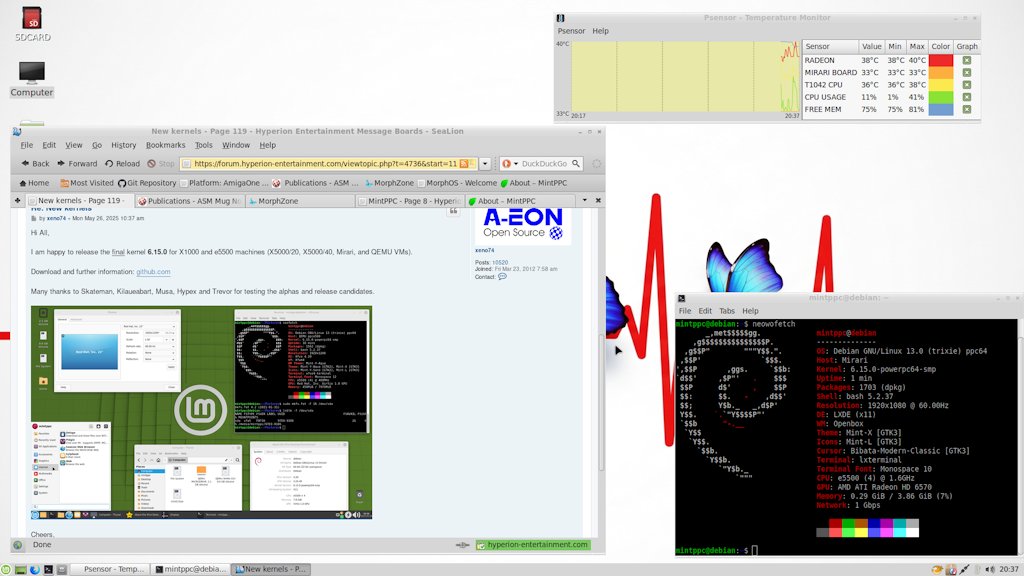This screenshot has height=576, width=1024.
Task: Open the Window menu in SeaLion
Action: pos(236,145)
